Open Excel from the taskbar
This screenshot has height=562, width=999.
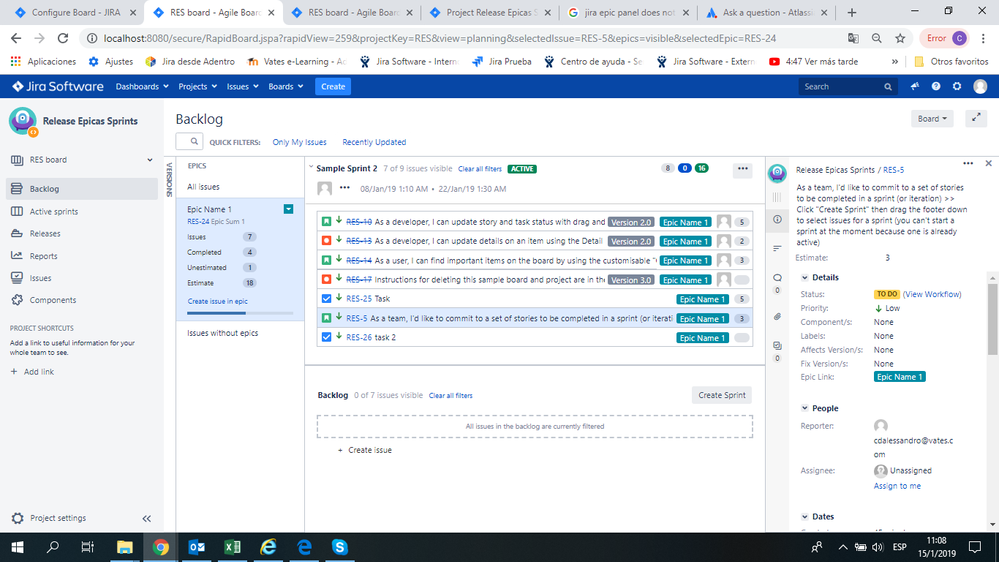[233, 547]
